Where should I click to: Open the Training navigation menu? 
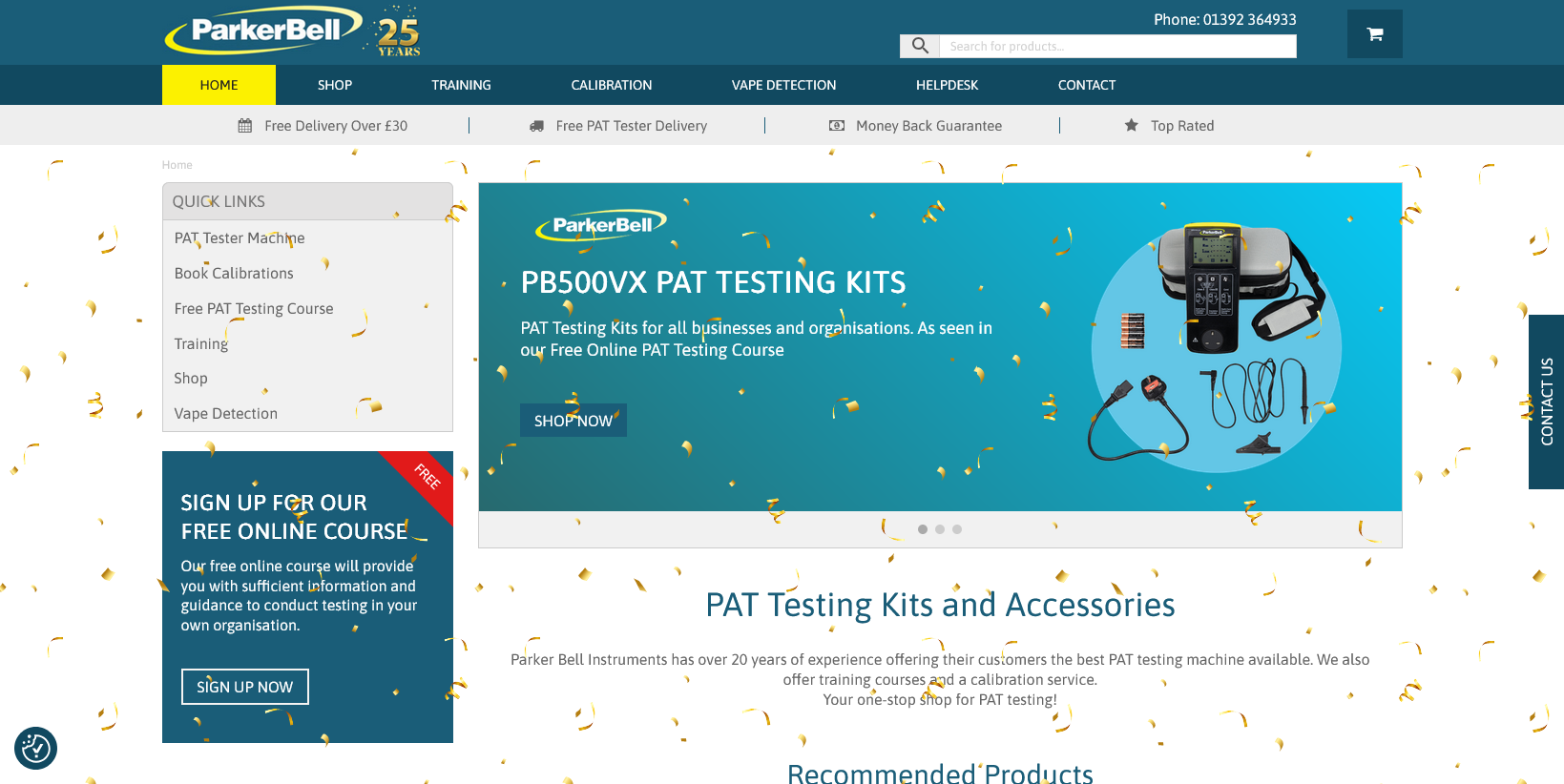[x=461, y=85]
